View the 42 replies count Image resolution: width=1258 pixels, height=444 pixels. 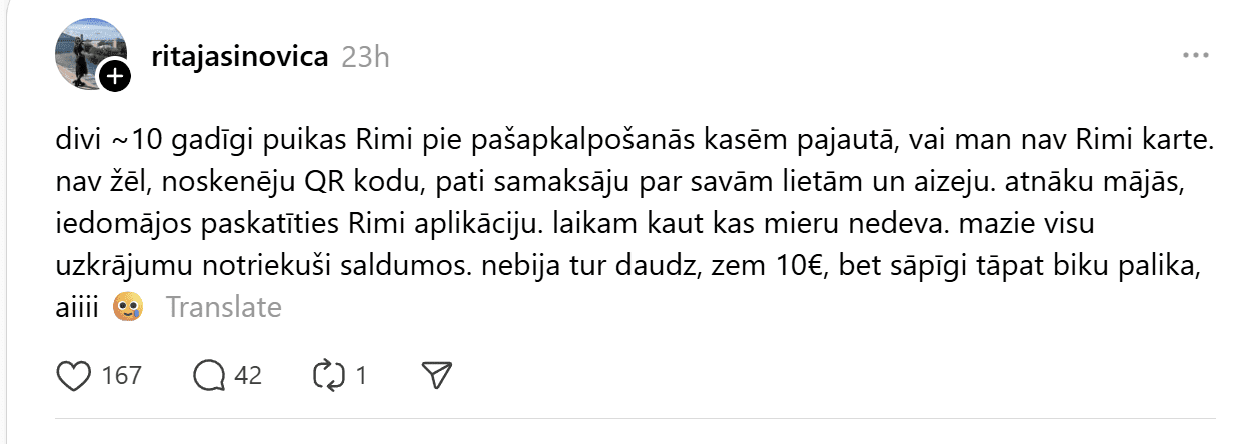(x=247, y=376)
